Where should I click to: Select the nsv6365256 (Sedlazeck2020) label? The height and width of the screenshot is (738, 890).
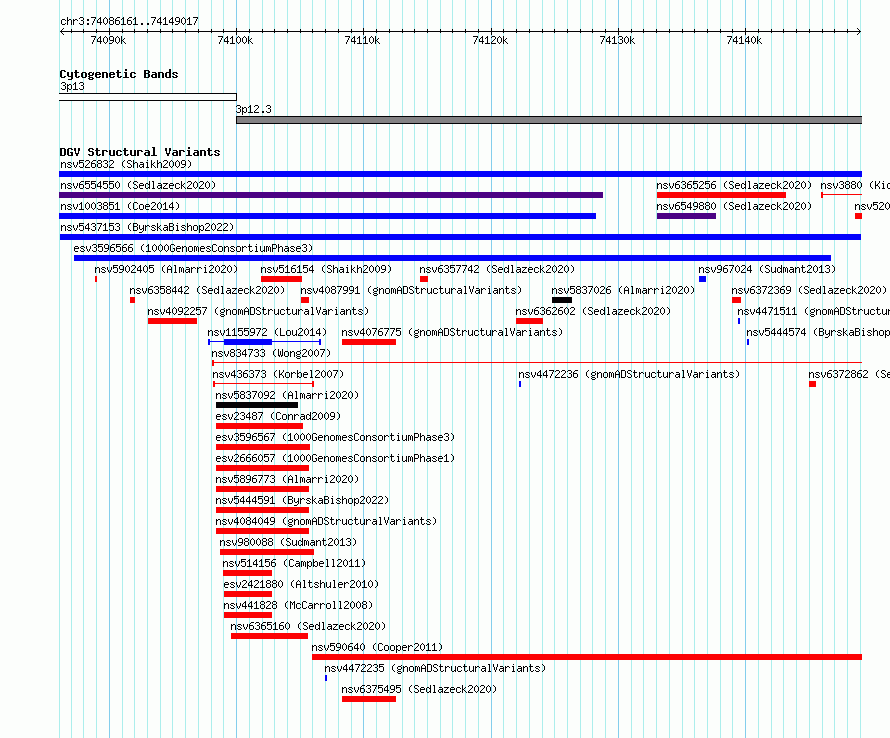[734, 185]
